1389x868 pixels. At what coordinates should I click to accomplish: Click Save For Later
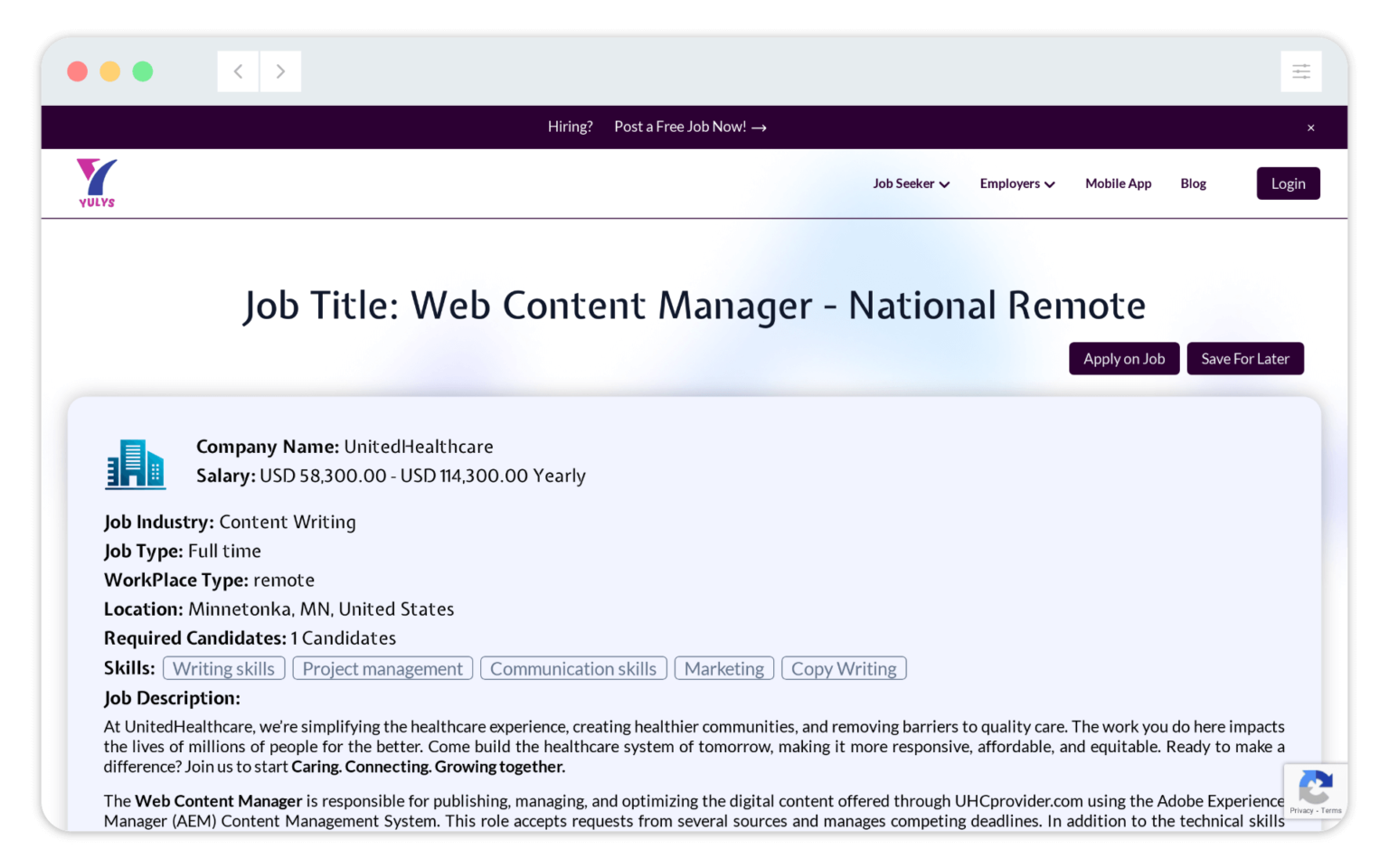click(1245, 358)
